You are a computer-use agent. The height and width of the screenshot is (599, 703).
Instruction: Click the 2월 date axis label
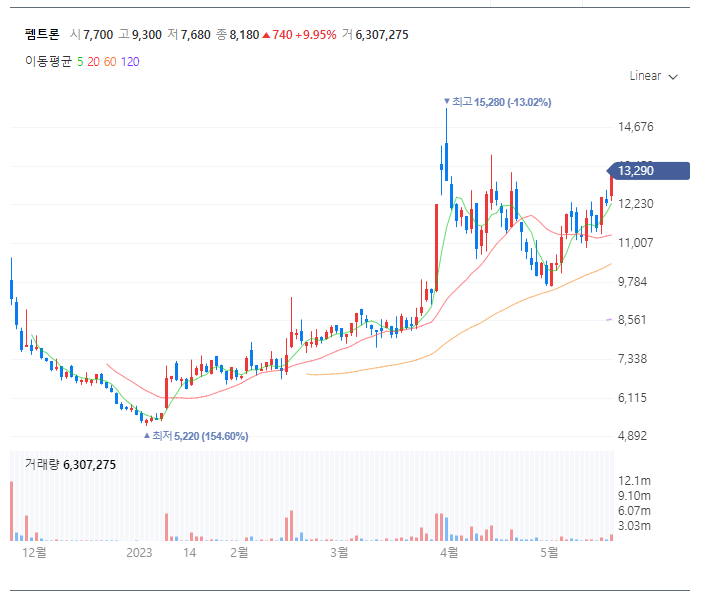click(239, 552)
